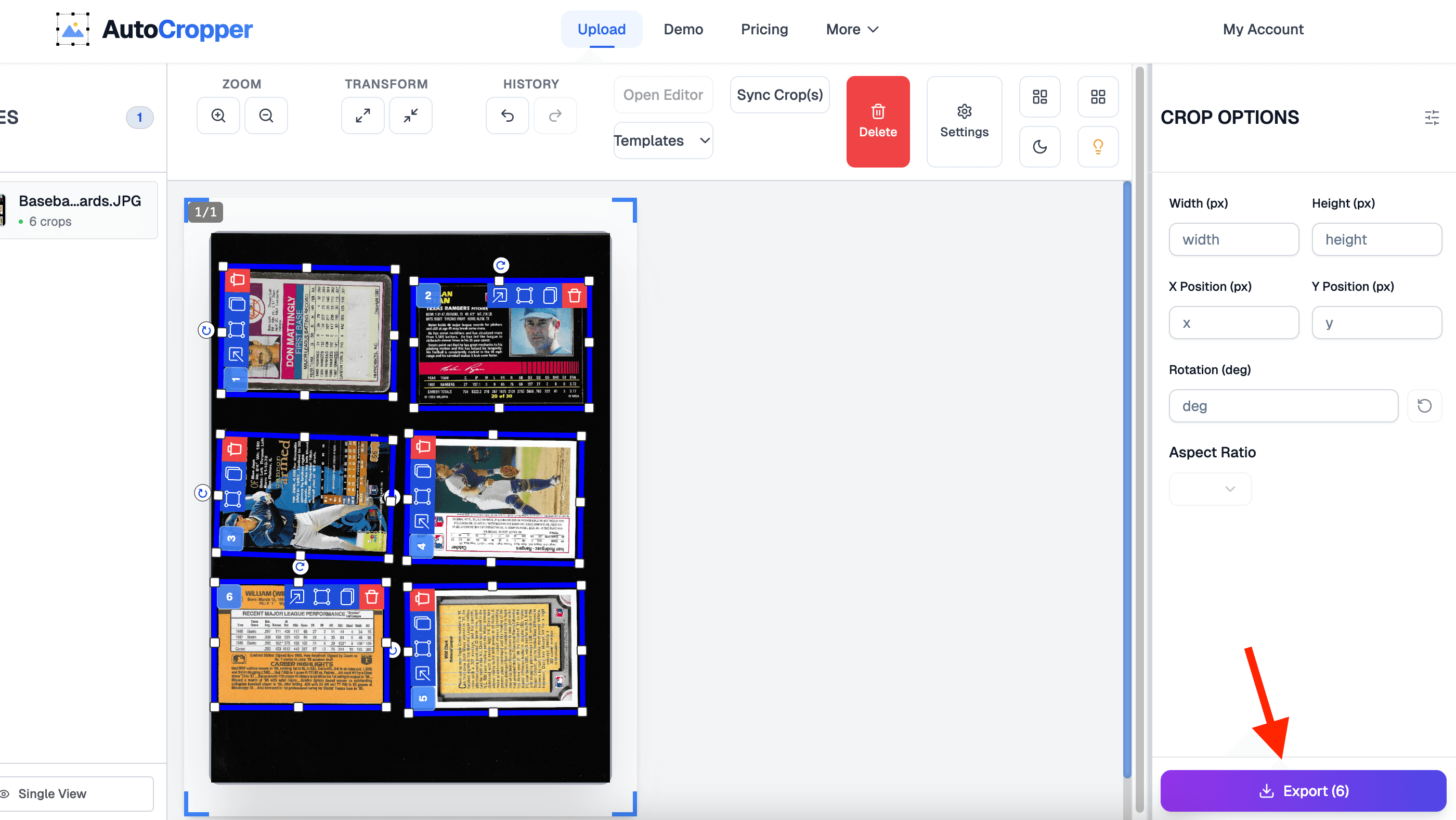Open the Demo page
The height and width of the screenshot is (820, 1456).
[683, 30]
